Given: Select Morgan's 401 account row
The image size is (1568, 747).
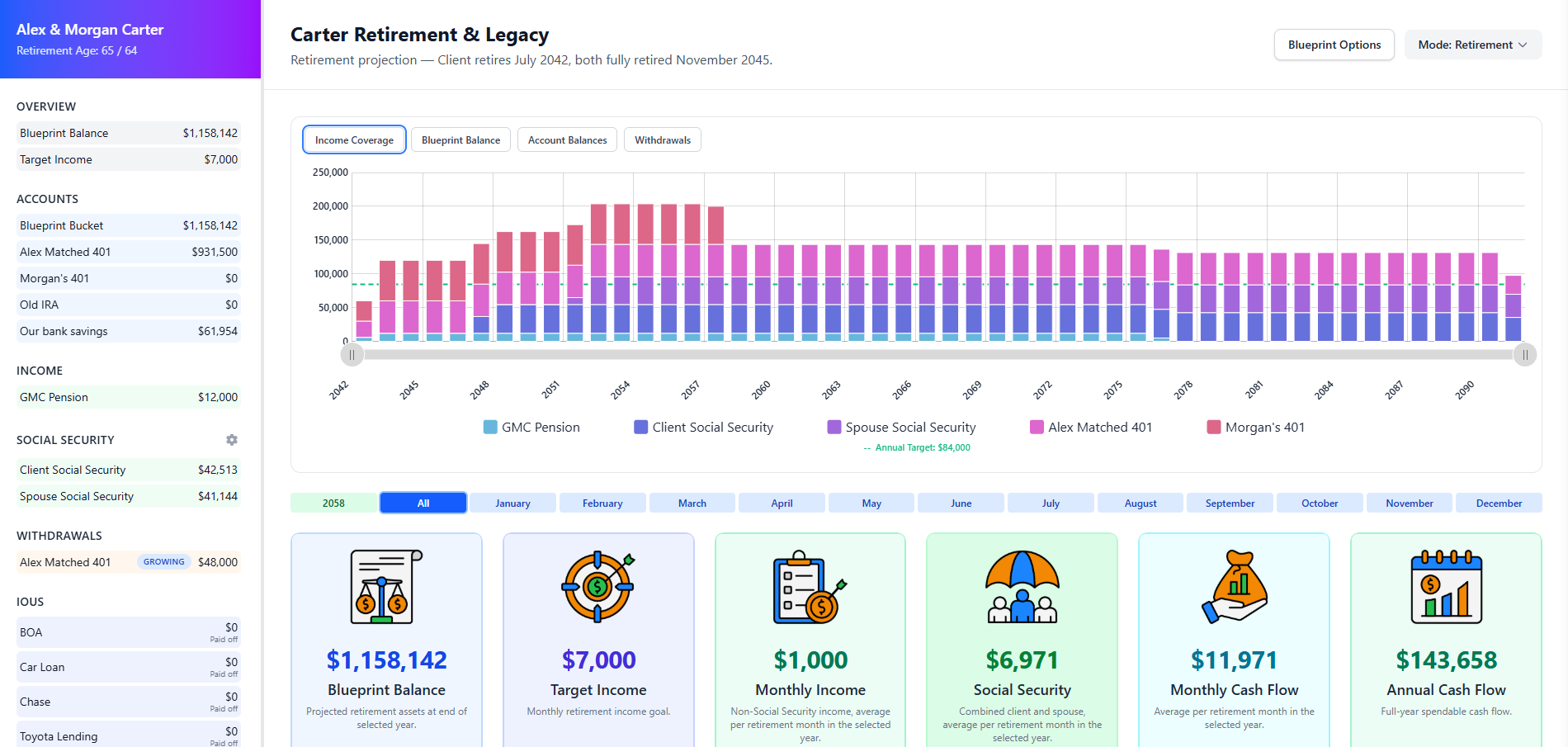Looking at the screenshot, I should pyautogui.click(x=129, y=278).
